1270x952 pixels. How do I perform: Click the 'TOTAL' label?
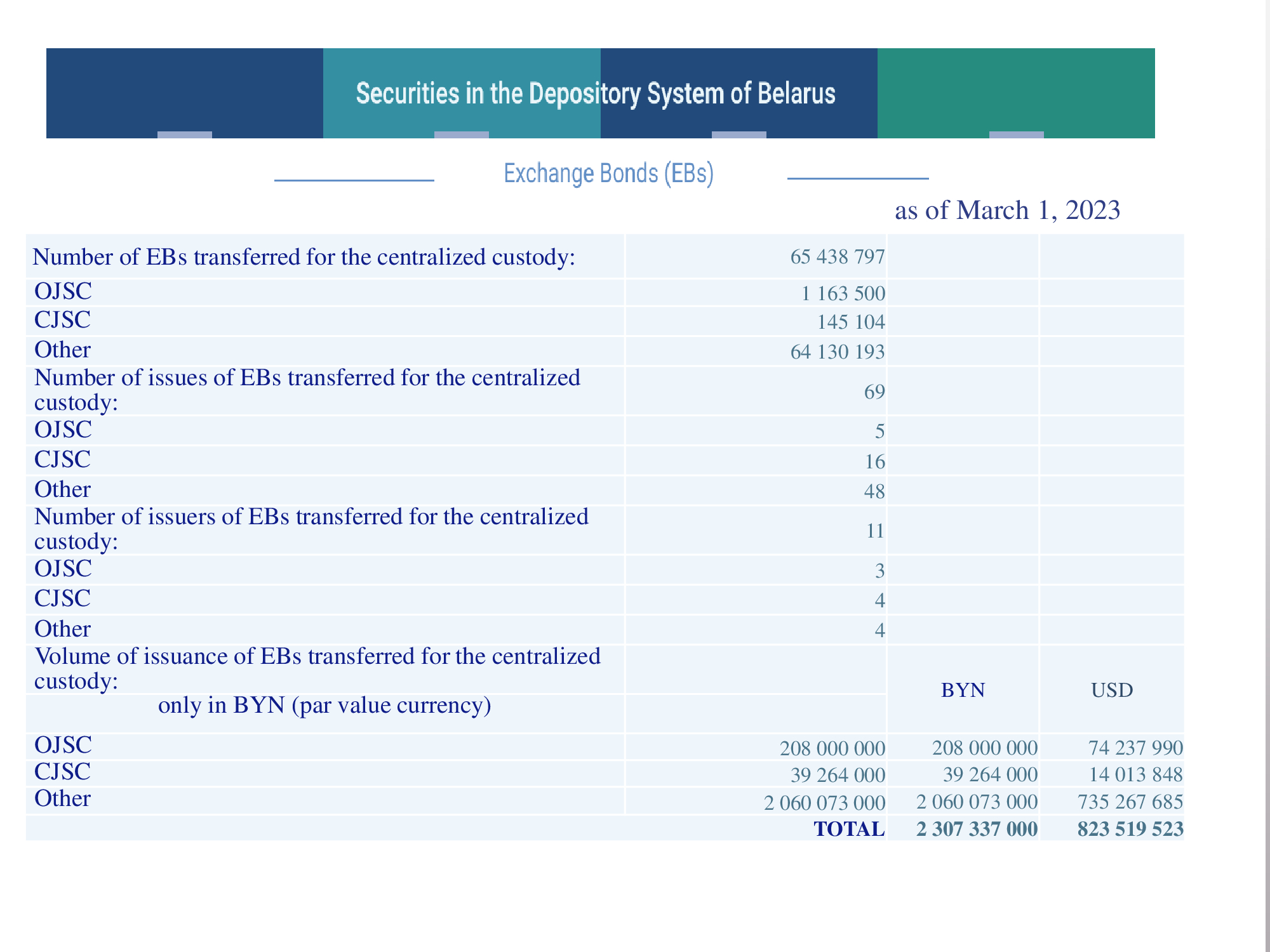click(x=849, y=830)
